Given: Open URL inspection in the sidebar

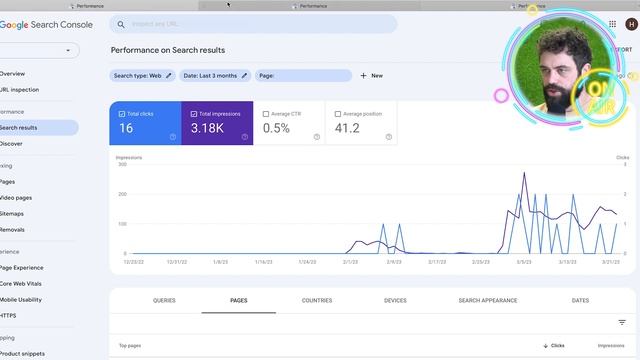Looking at the screenshot, I should click(x=19, y=90).
